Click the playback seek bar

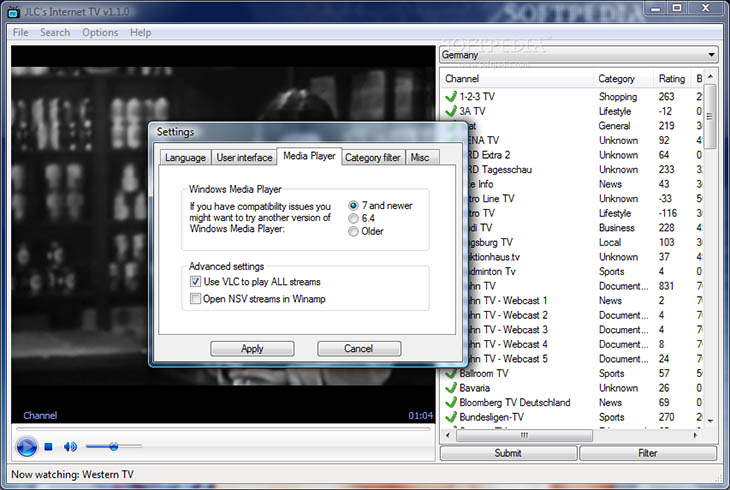pyautogui.click(x=223, y=428)
